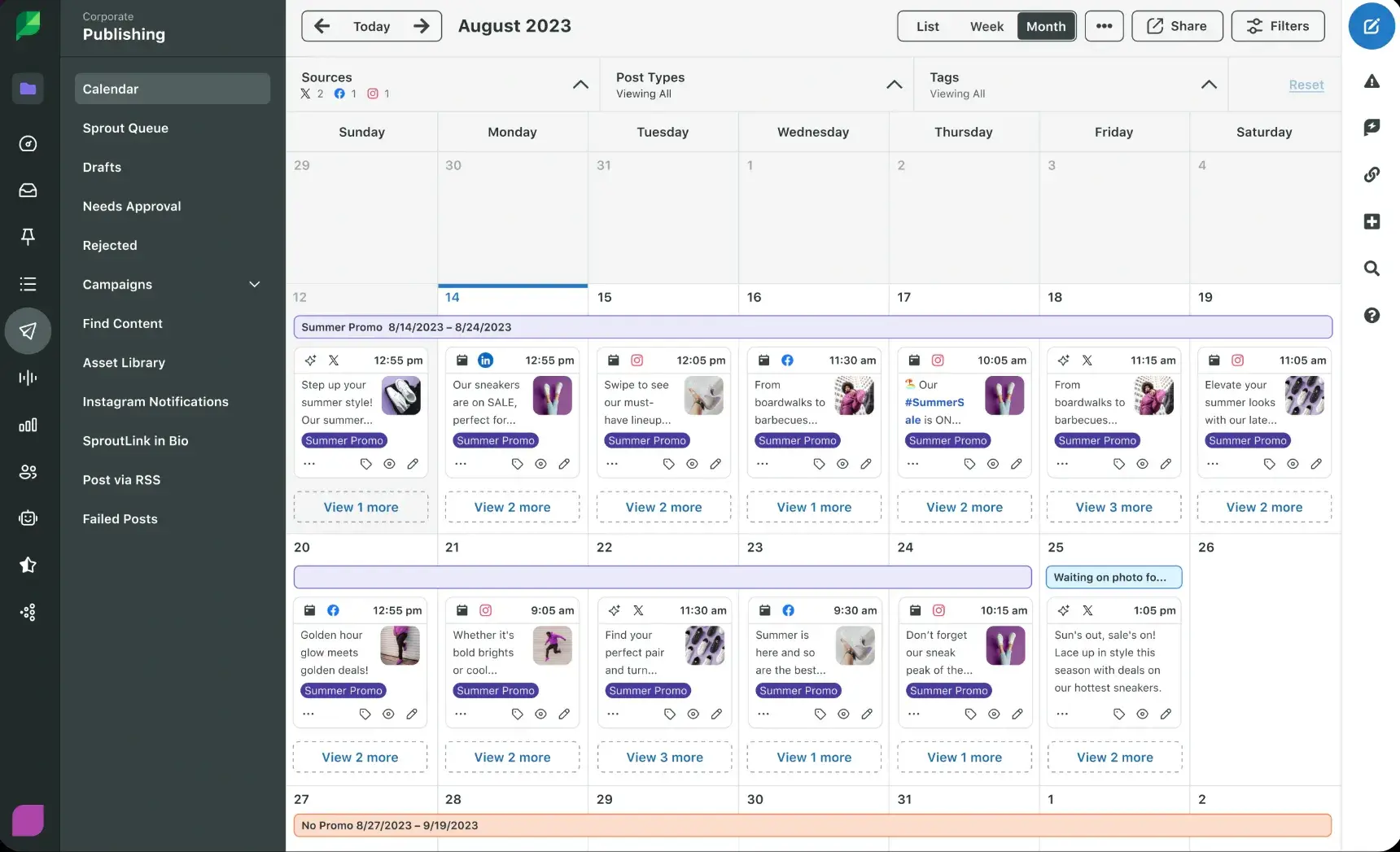Toggle eye preview on Monday 14 12:55 pm post
Image resolution: width=1400 pixels, height=852 pixels.
point(540,464)
